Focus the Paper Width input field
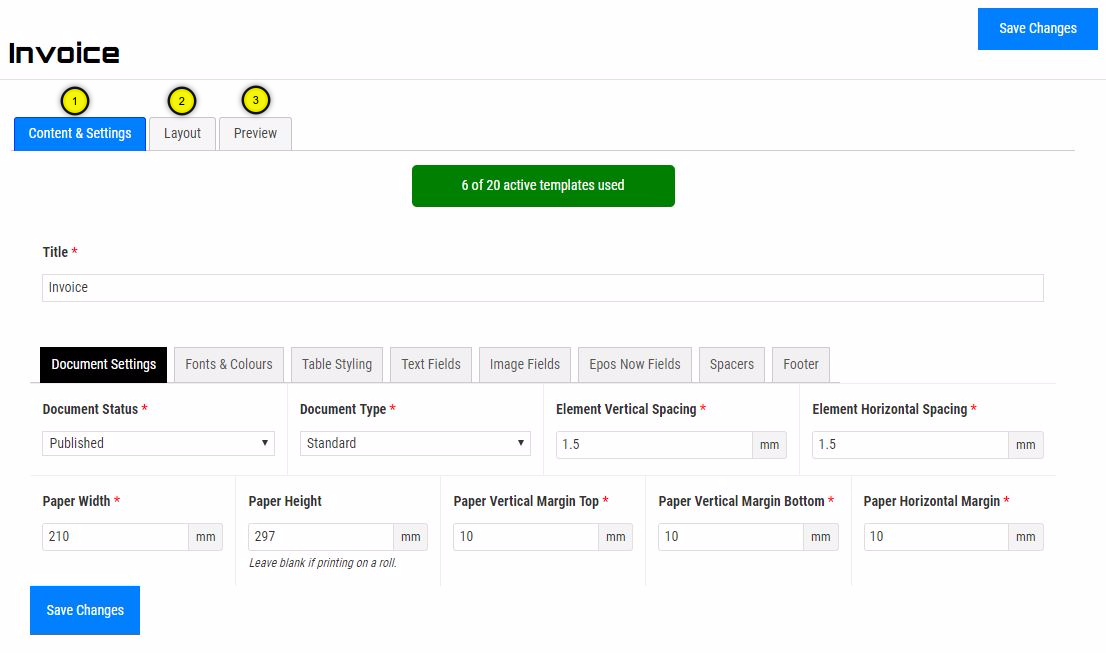 [116, 537]
